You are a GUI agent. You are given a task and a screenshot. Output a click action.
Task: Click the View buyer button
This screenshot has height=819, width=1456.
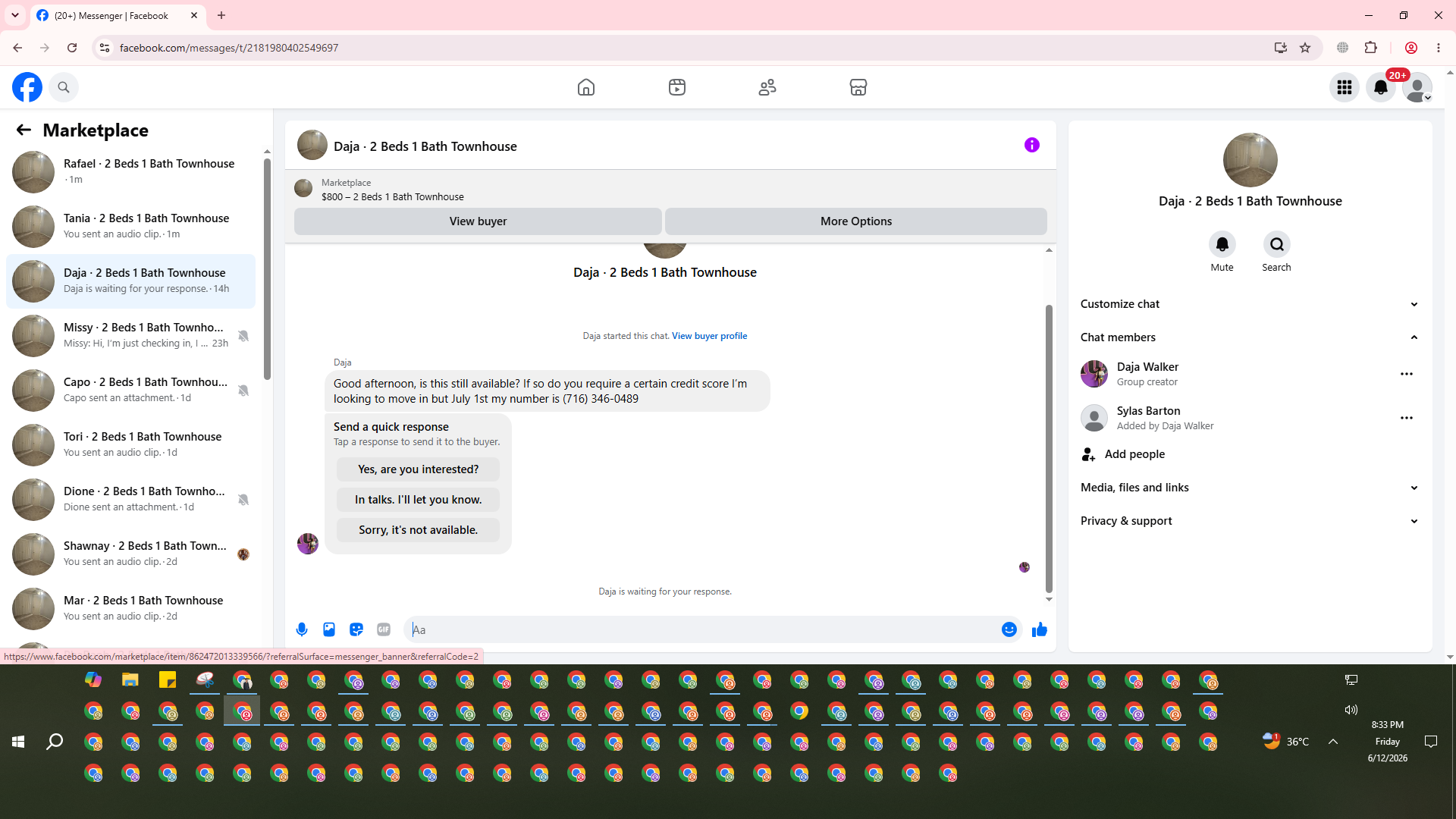click(x=478, y=221)
